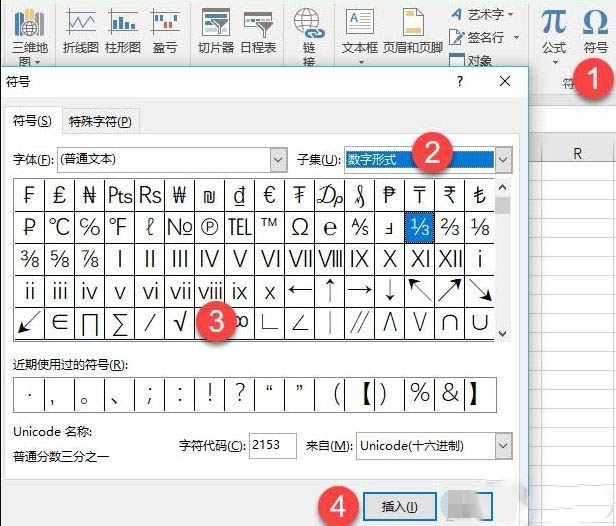
Task: Select the one-third ⅓ symbol
Action: (420, 227)
